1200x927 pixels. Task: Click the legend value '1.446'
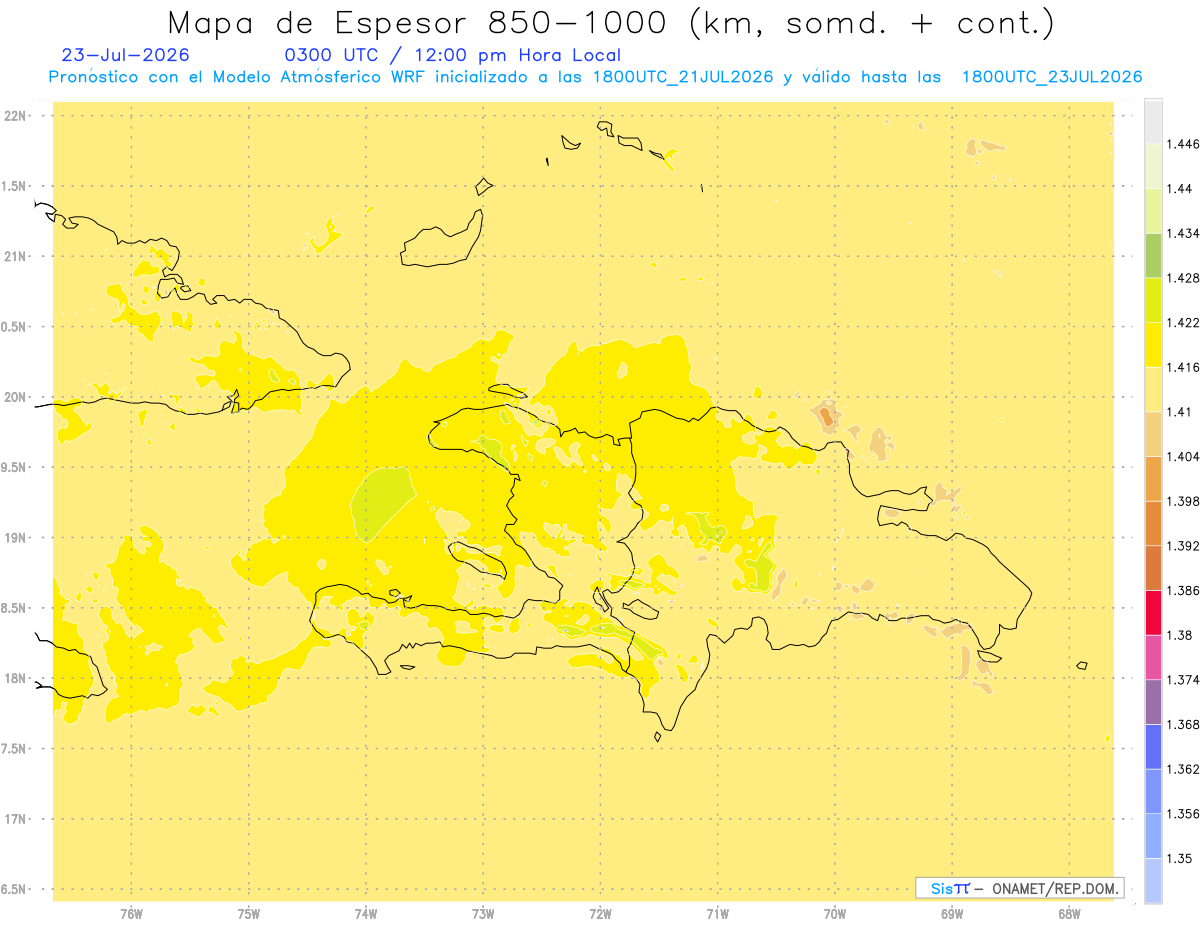1183,144
